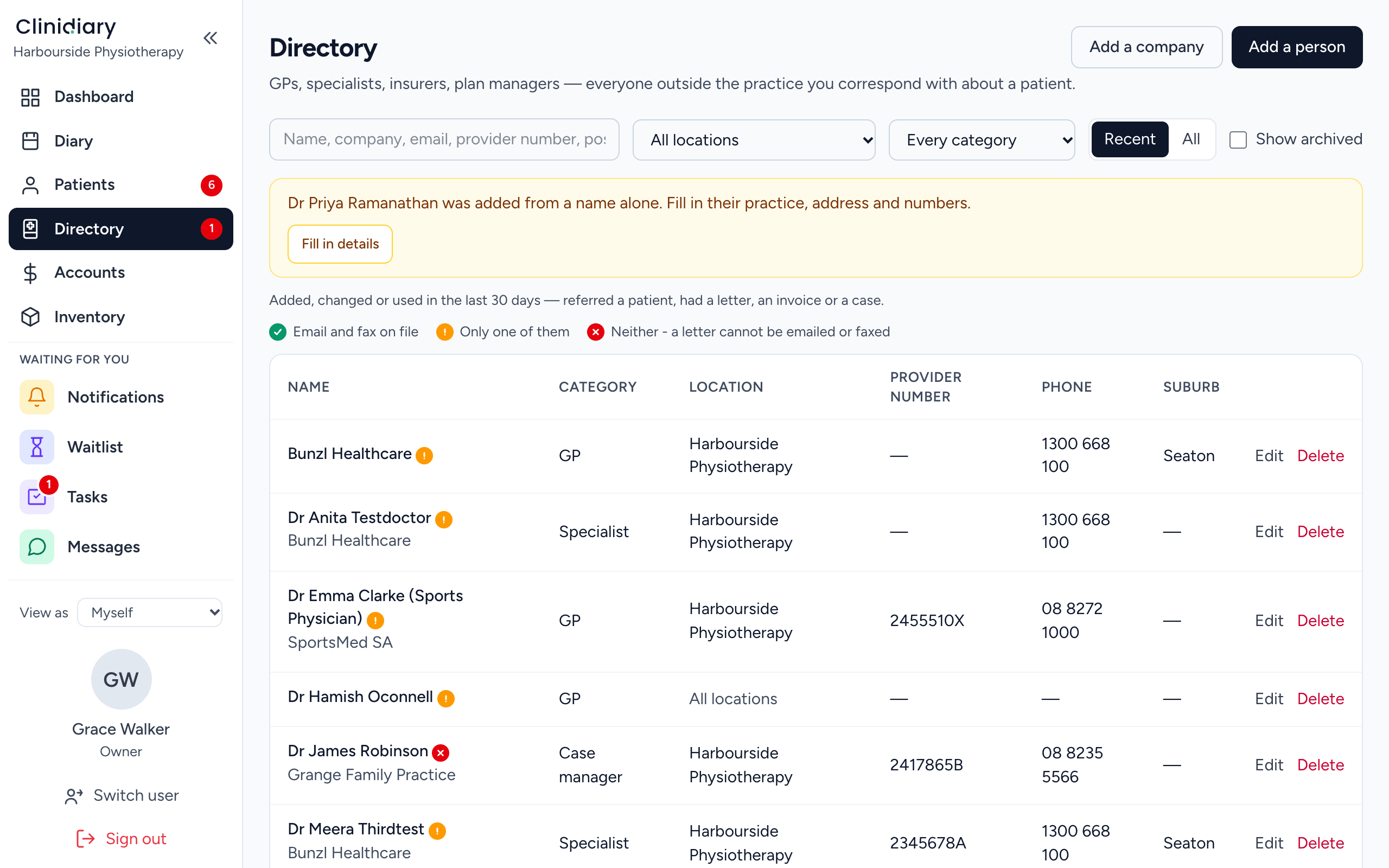1389x868 pixels.
Task: Switch list to All
Action: (1191, 139)
